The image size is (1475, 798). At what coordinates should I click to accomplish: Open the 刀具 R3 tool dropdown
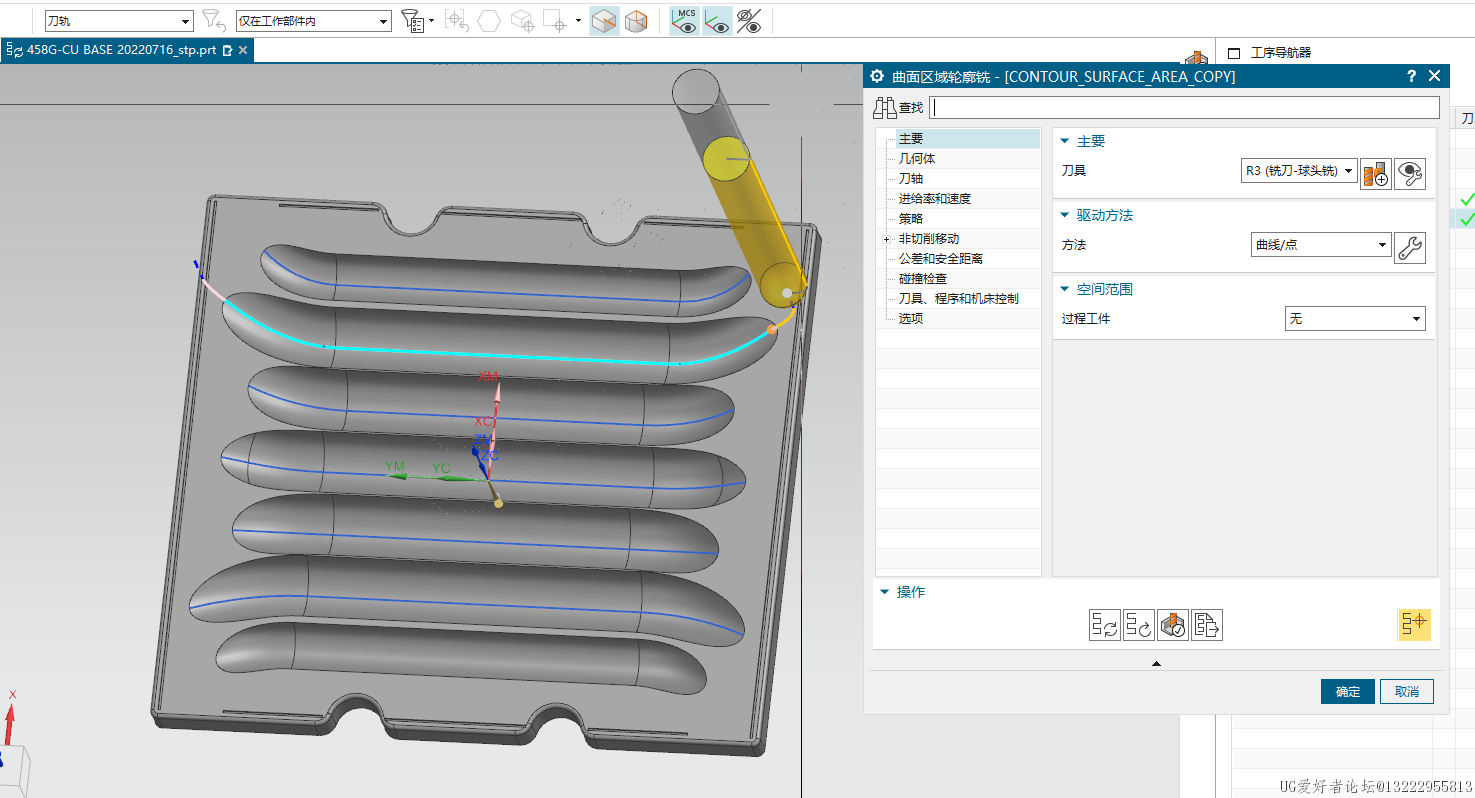1298,171
